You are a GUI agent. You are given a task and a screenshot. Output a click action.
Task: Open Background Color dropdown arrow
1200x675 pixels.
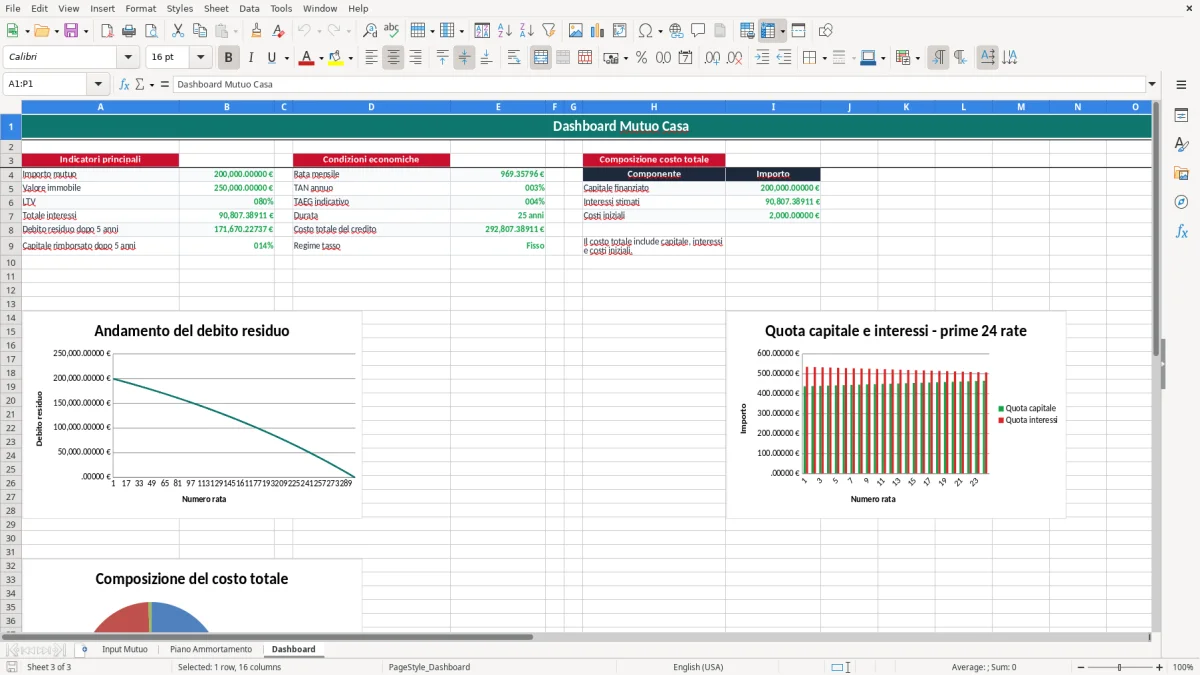(351, 58)
